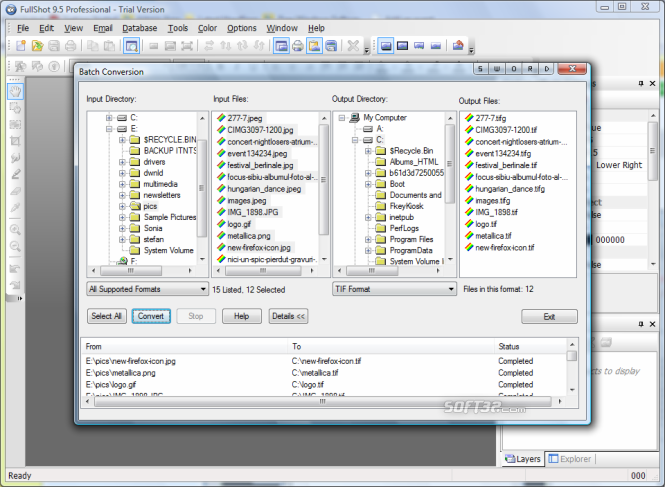Screen dimensions: 665x487
Task: Click the Open file toolbar icon
Action: click(x=37, y=45)
